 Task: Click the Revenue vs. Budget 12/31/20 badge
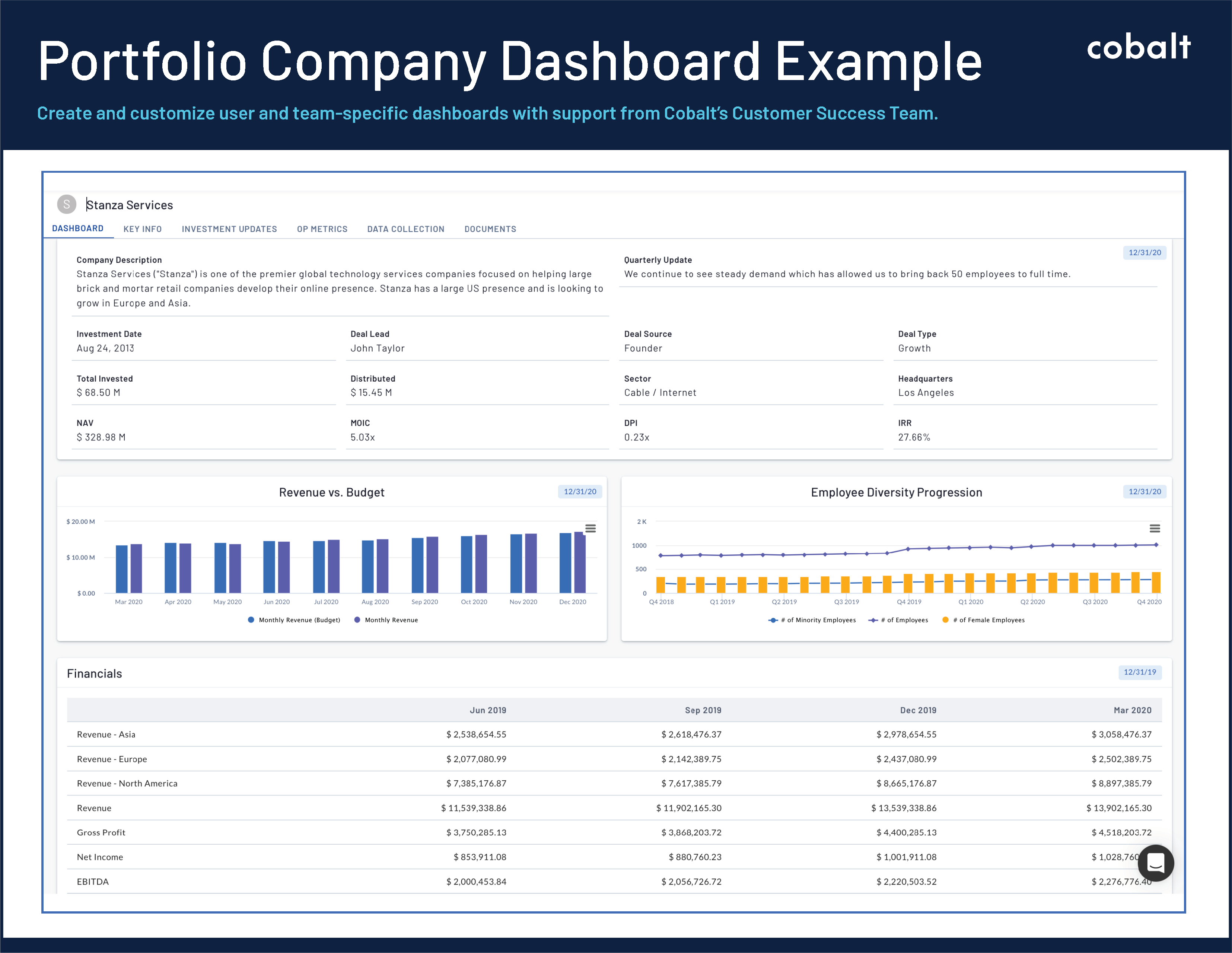pos(580,492)
